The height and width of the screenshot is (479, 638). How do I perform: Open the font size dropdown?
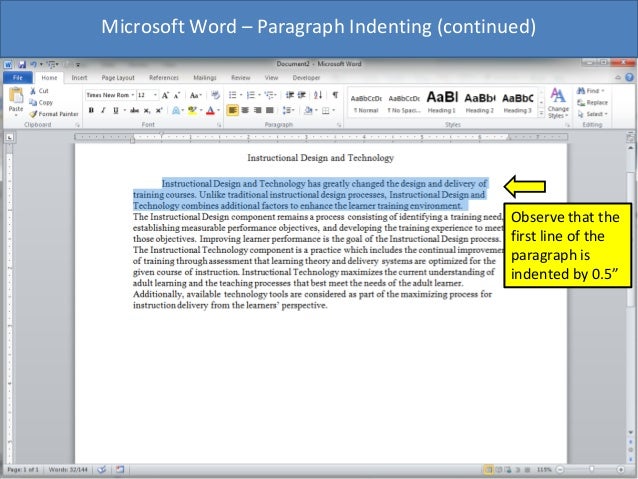click(x=155, y=95)
